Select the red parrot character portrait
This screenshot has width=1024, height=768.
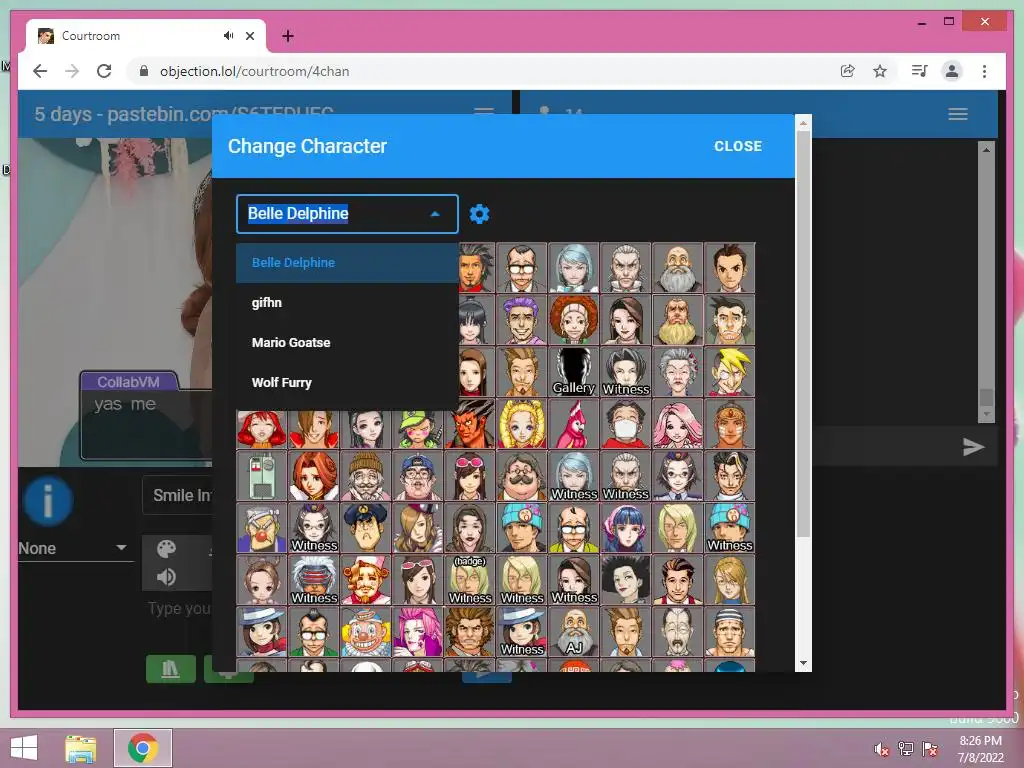[x=573, y=424]
